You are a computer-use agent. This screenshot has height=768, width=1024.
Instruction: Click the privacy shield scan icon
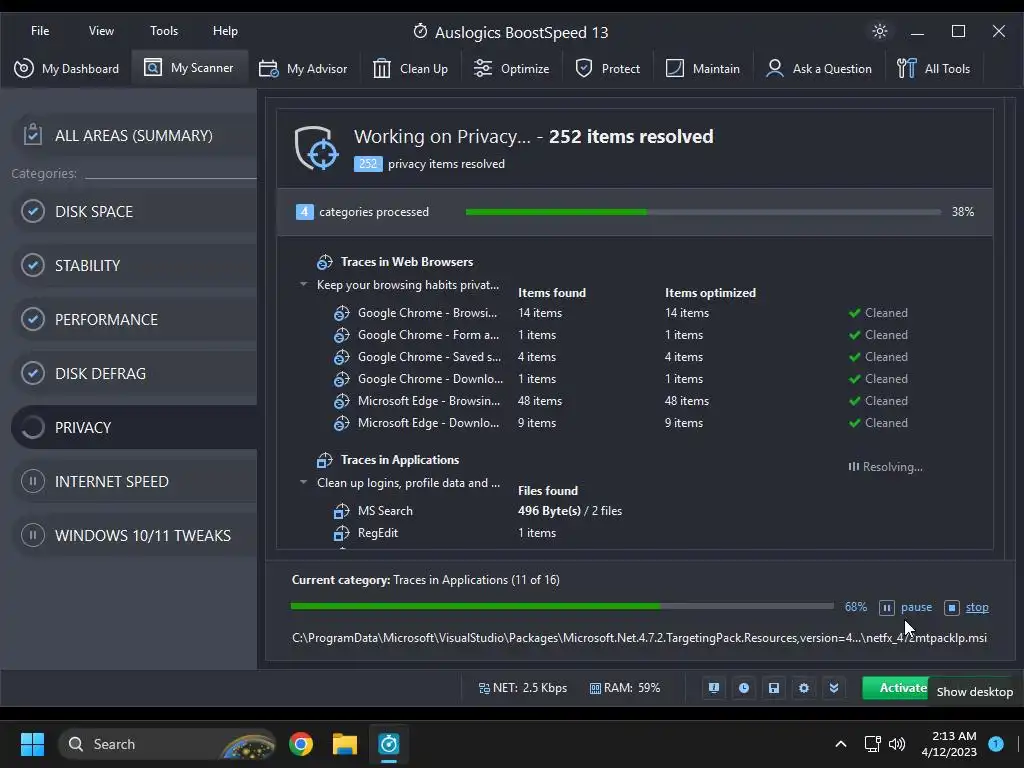coord(317,148)
